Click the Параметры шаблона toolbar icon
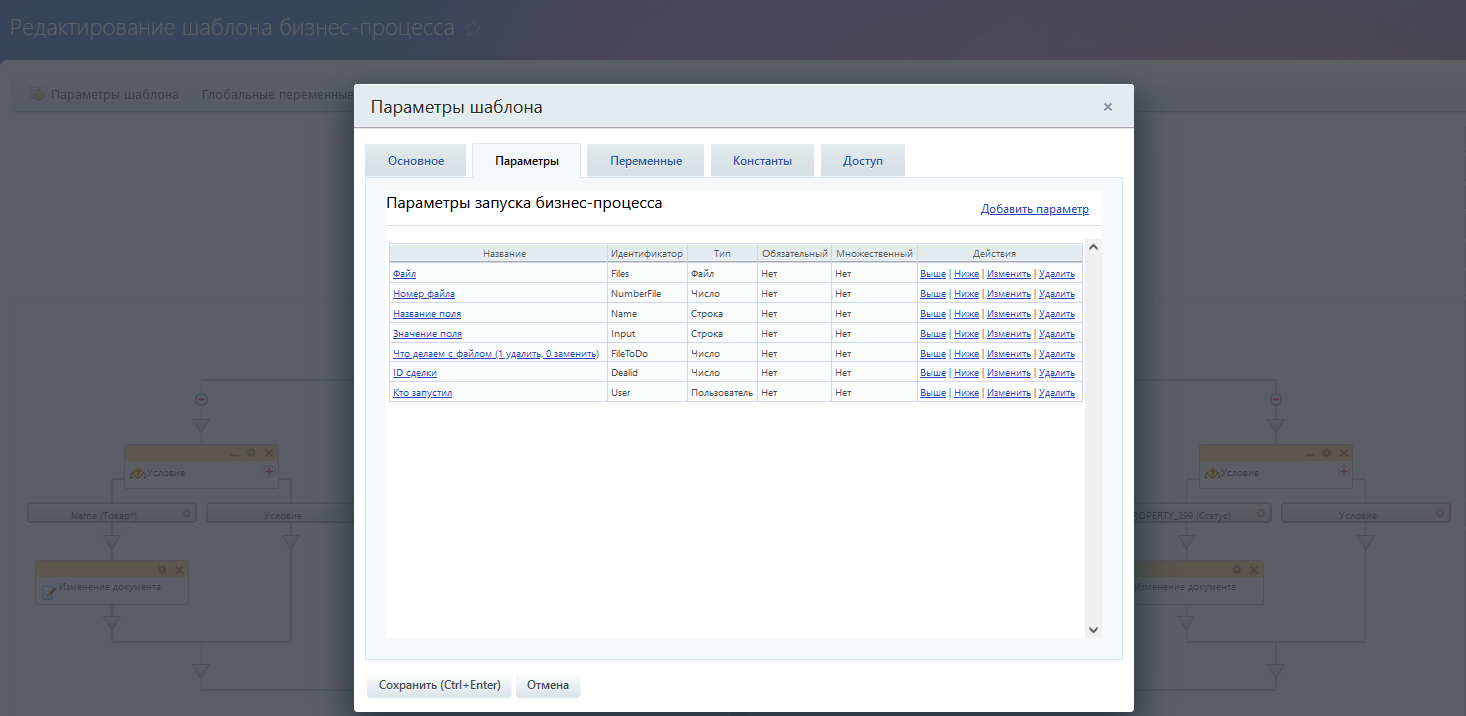Image resolution: width=1466 pixels, height=716 pixels. click(37, 94)
